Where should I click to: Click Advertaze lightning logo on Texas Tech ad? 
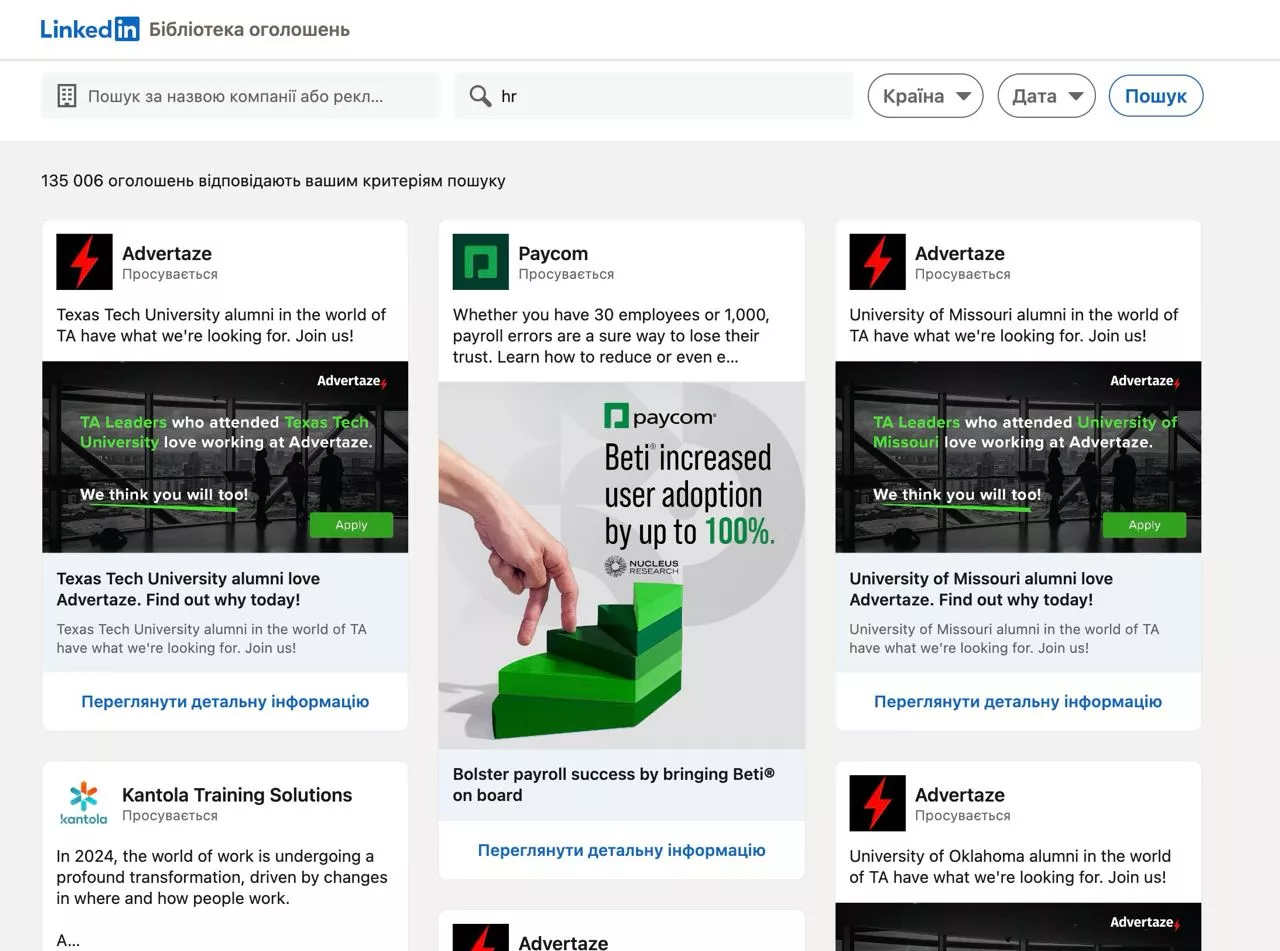(84, 262)
